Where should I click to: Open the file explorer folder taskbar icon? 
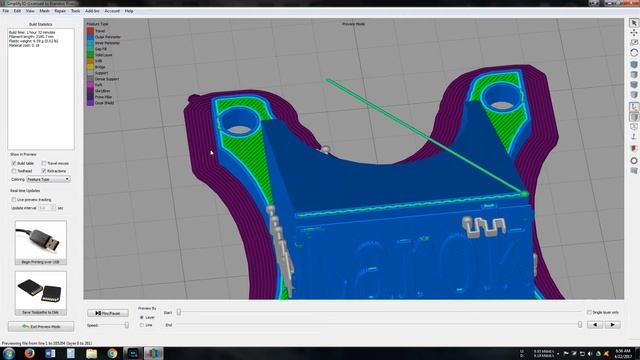[91, 353]
